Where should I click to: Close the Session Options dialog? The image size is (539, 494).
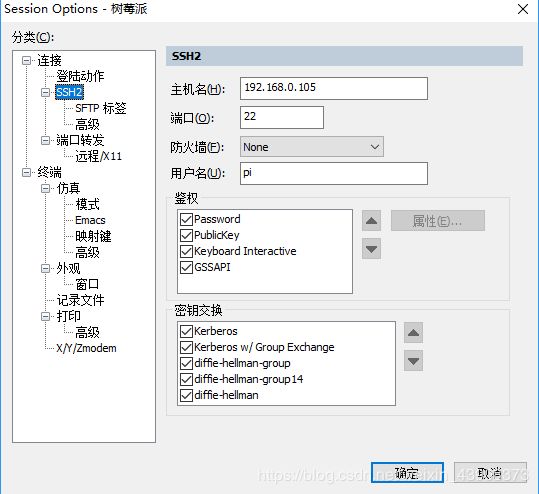(x=523, y=9)
